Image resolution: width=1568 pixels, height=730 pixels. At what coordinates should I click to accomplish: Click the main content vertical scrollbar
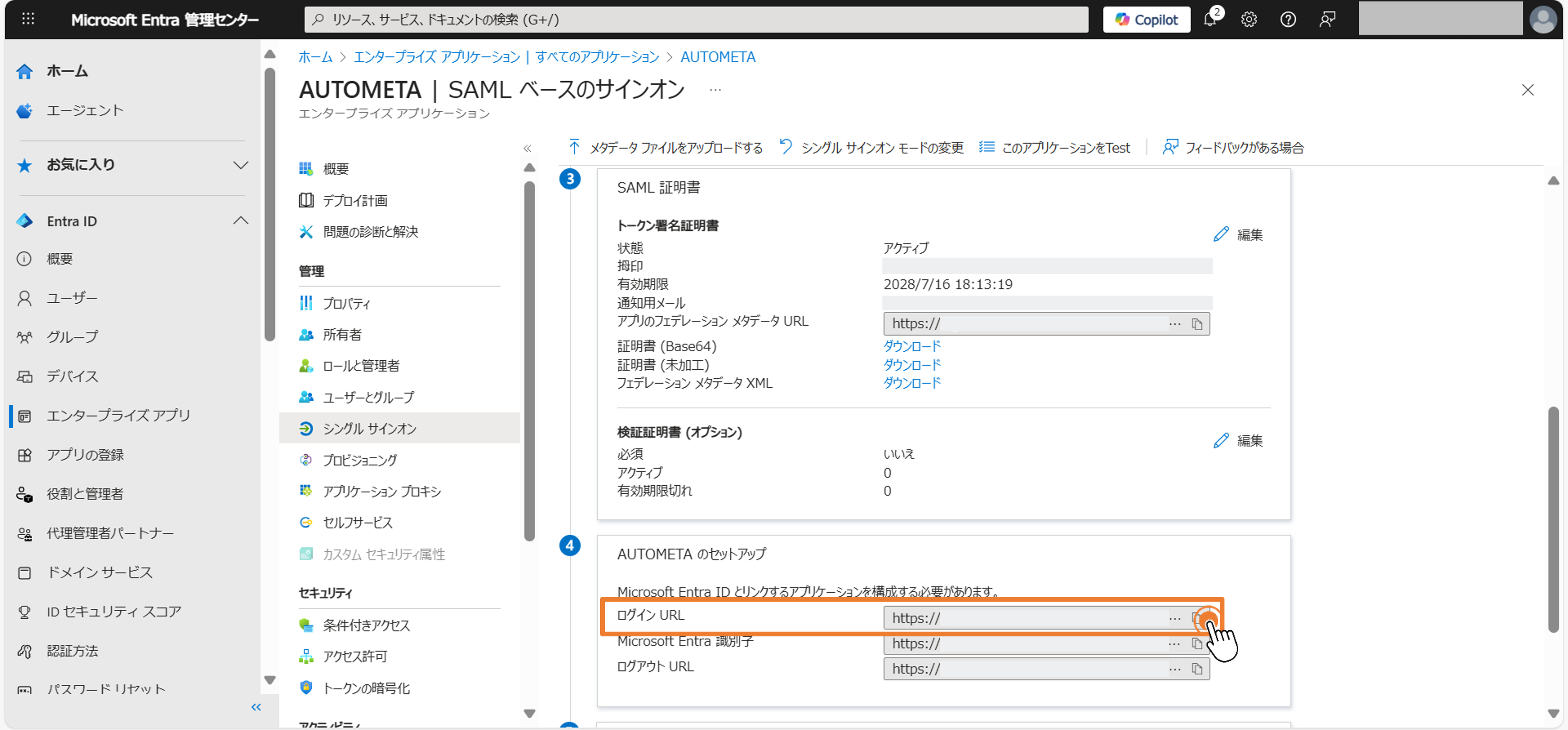[x=1553, y=520]
